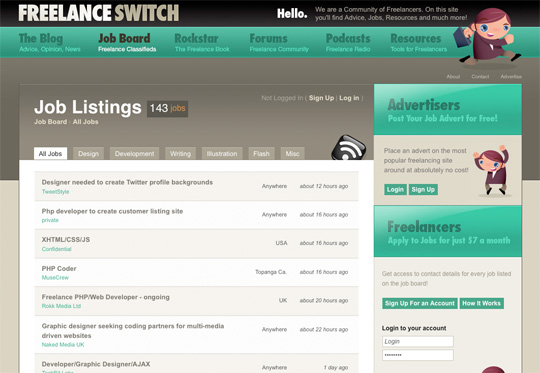Open The Blog navigation item
This screenshot has width=540, height=373.
pyautogui.click(x=50, y=43)
